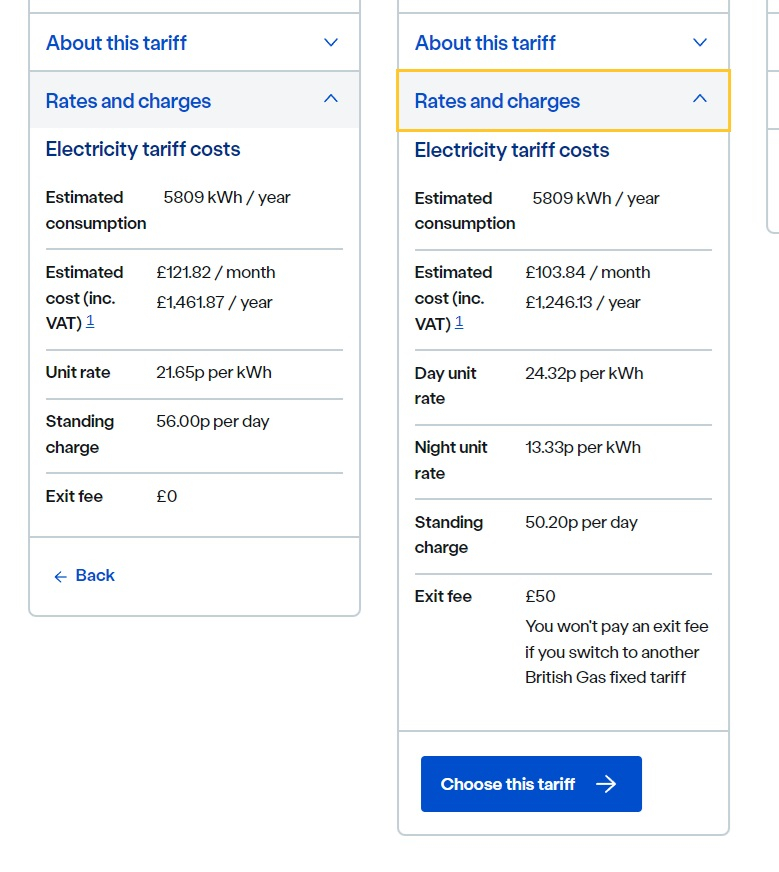Click the chevron beside left card's About this tariff
The height and width of the screenshot is (872, 779).
click(331, 43)
